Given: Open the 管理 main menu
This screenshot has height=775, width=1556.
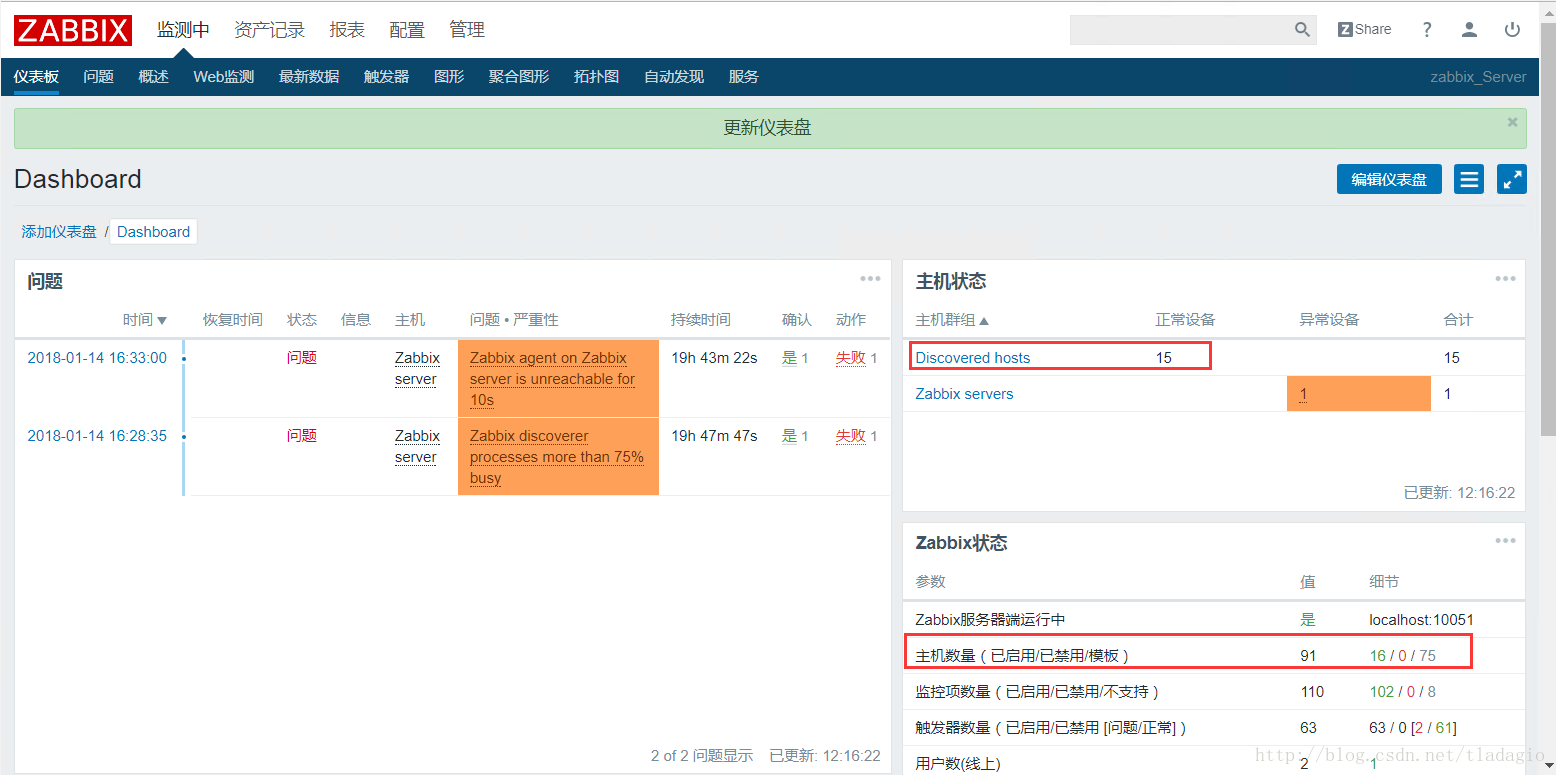Looking at the screenshot, I should (467, 30).
